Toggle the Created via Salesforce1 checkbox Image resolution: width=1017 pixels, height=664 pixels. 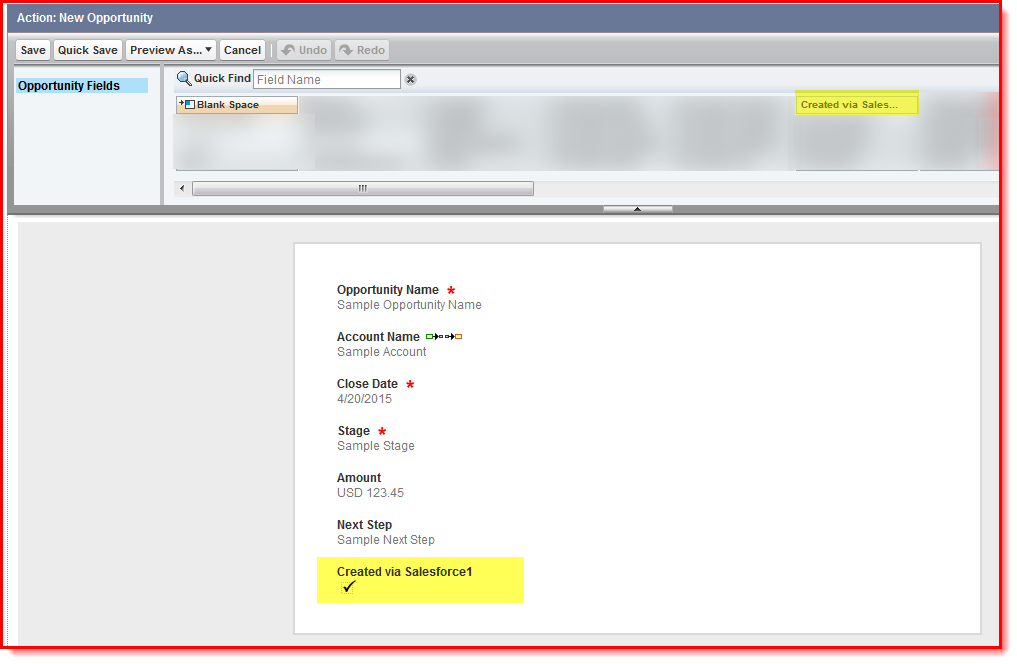[x=349, y=587]
